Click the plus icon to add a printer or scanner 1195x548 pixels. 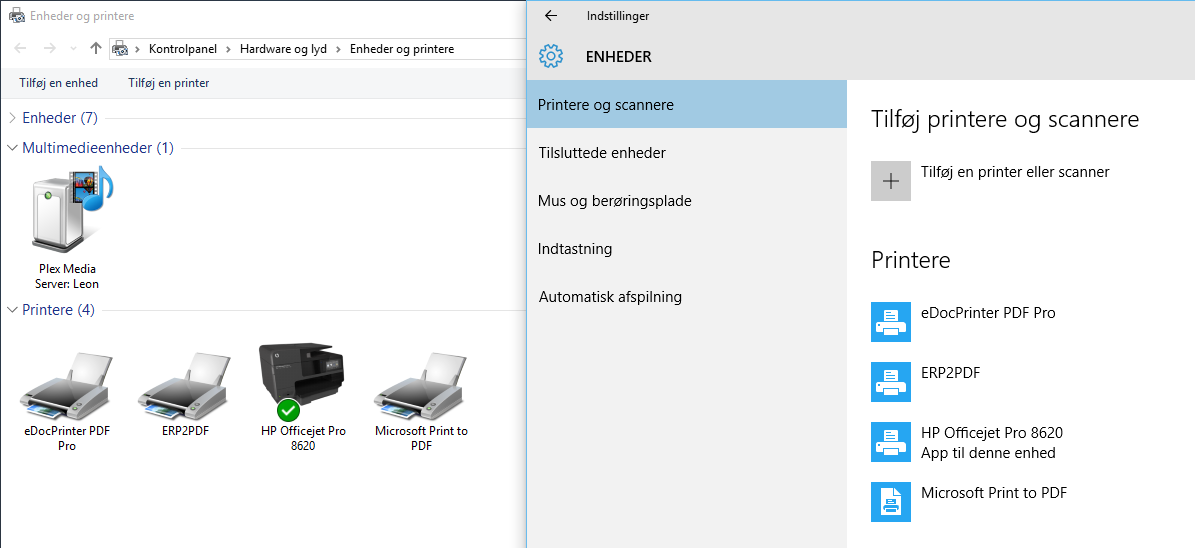(891, 181)
